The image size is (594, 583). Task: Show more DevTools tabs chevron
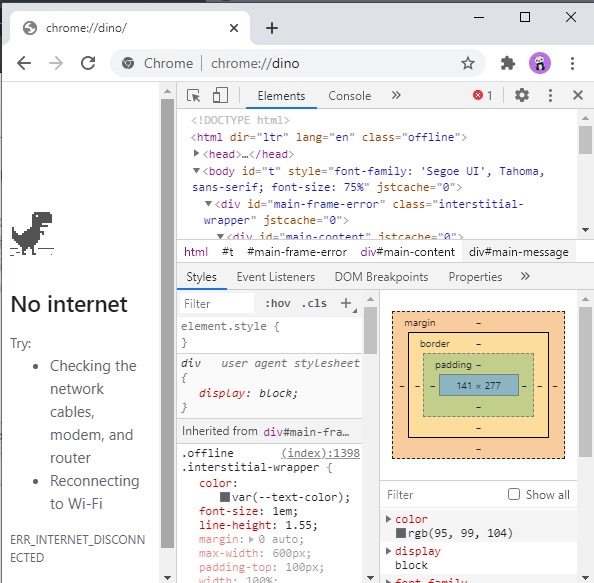pos(396,95)
